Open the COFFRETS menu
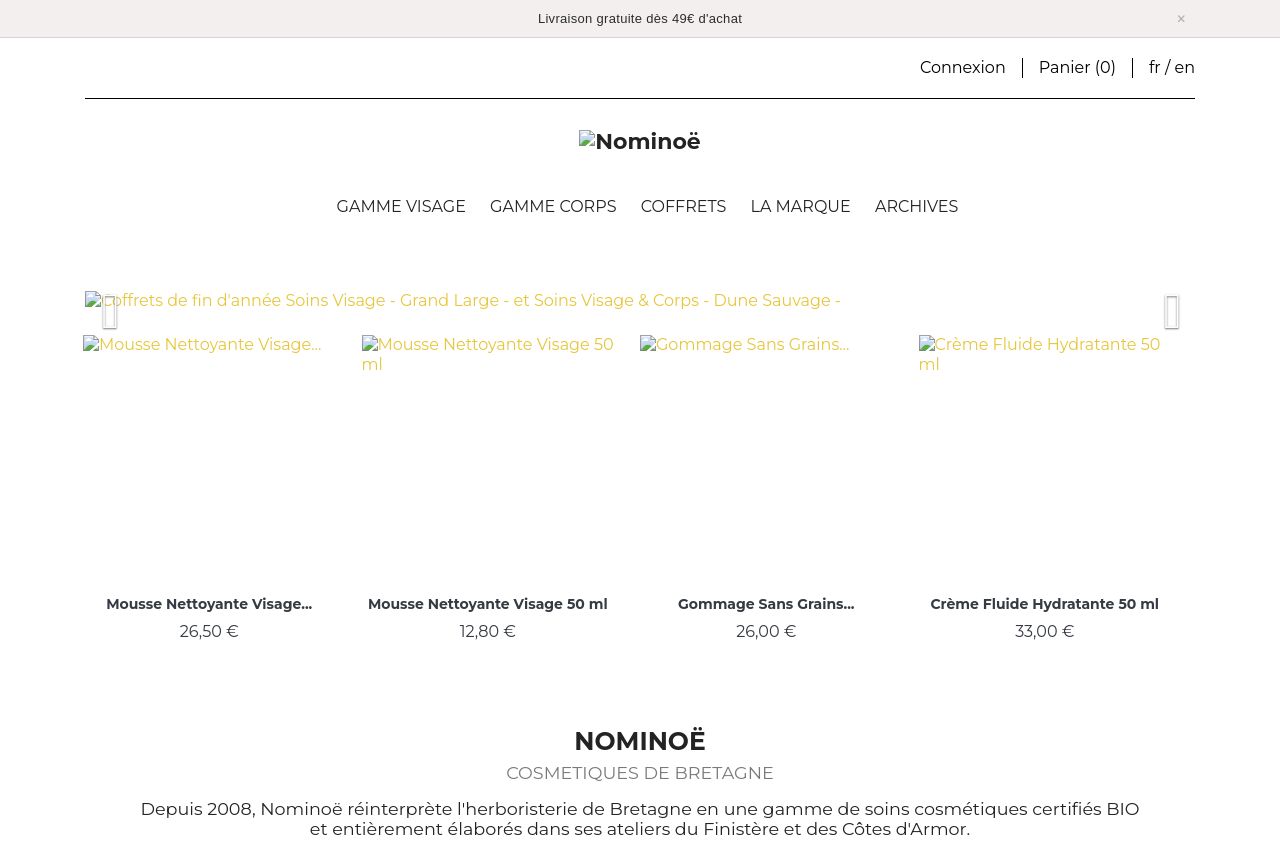 pyautogui.click(x=683, y=206)
